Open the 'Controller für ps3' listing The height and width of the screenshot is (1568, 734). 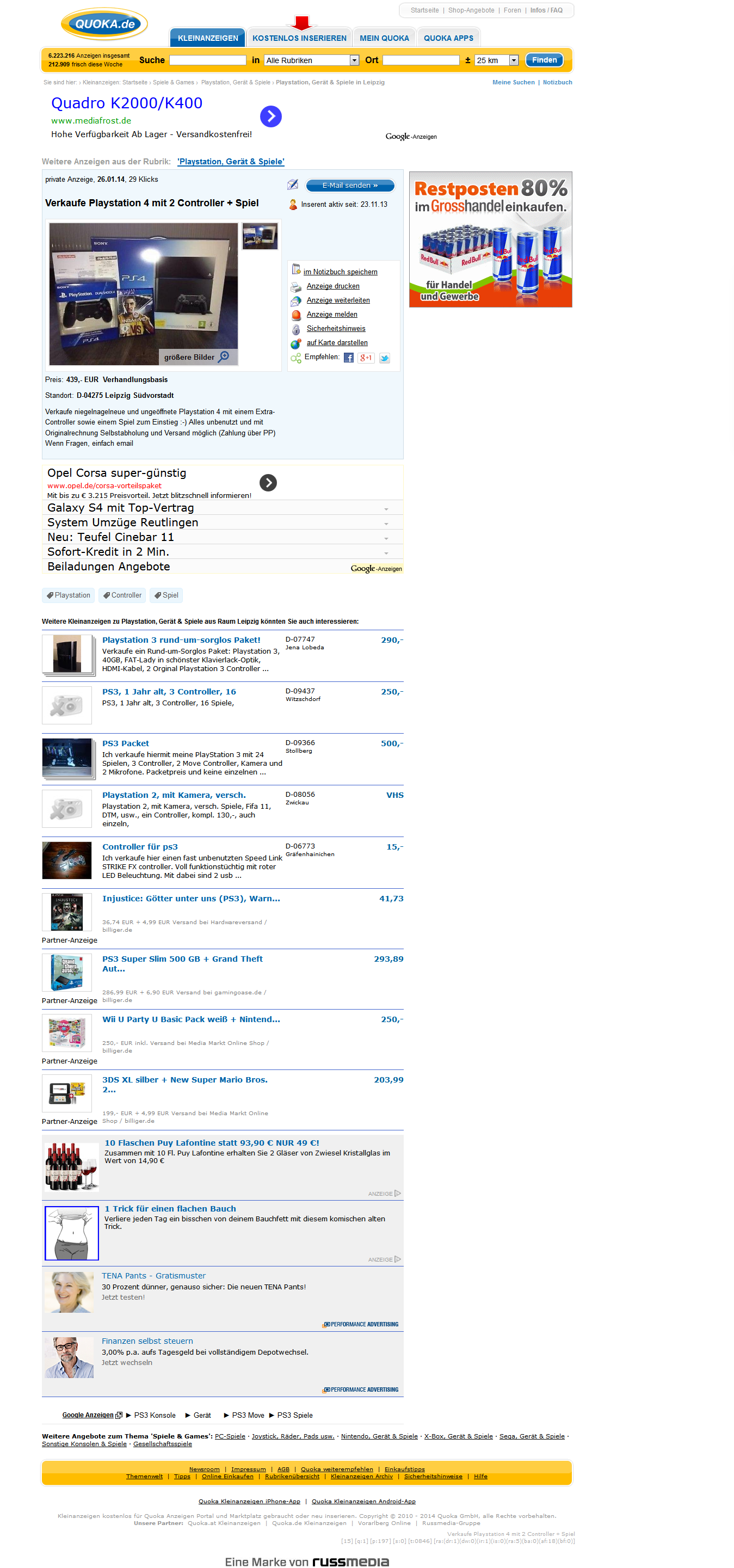pyautogui.click(x=140, y=847)
